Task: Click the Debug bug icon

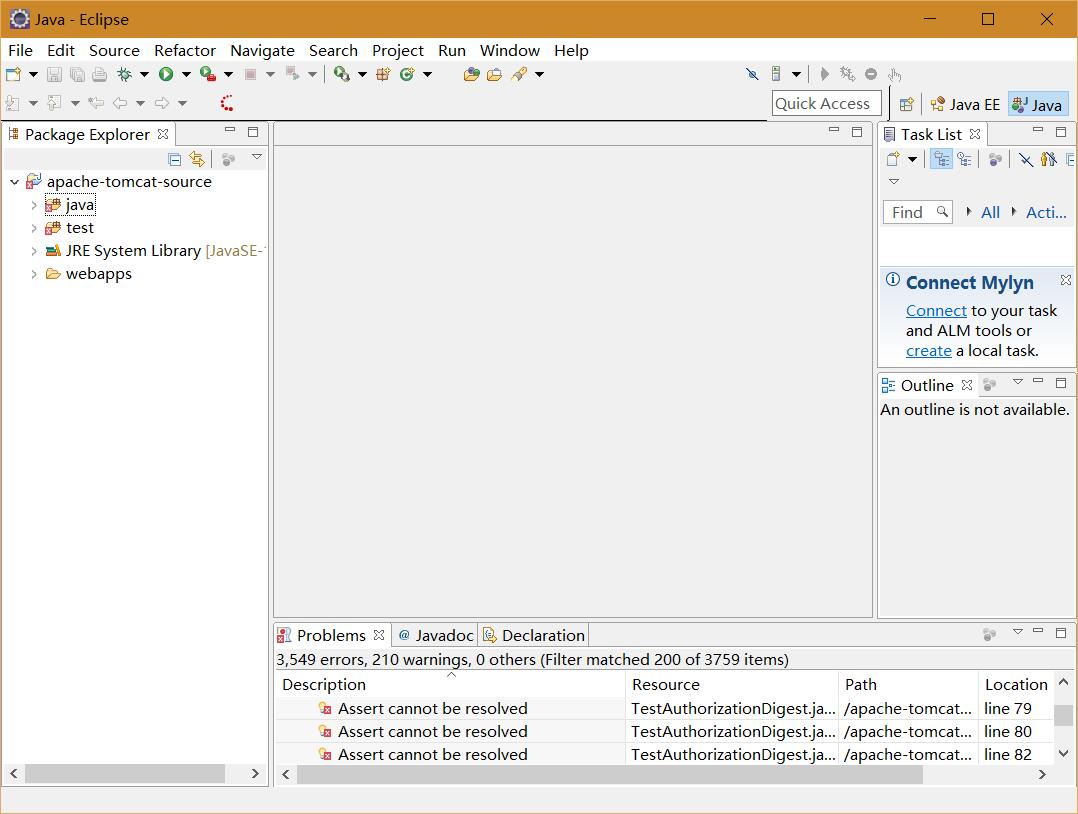Action: [x=124, y=74]
